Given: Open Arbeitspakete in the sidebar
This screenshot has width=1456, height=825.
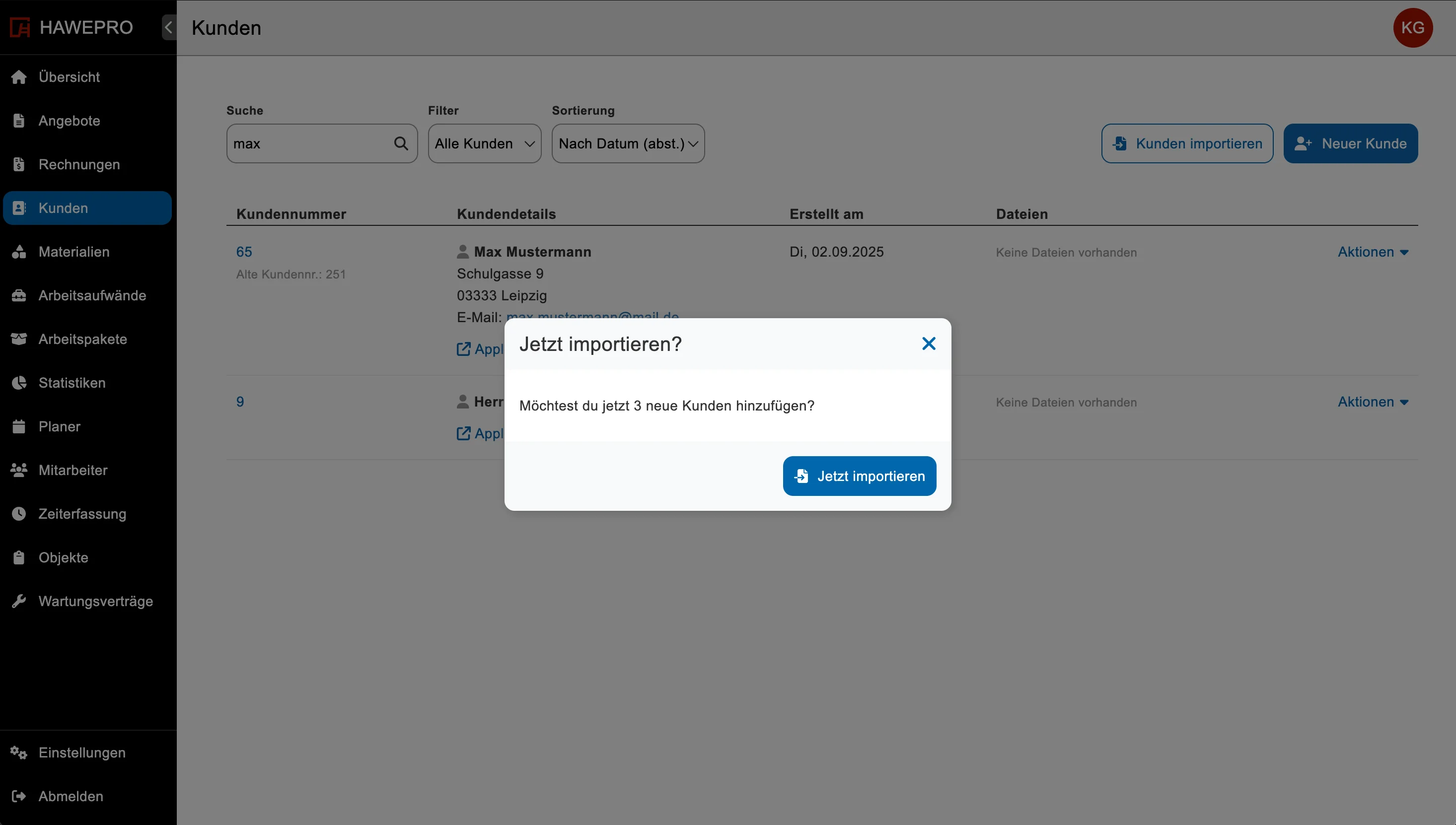Looking at the screenshot, I should tap(87, 339).
